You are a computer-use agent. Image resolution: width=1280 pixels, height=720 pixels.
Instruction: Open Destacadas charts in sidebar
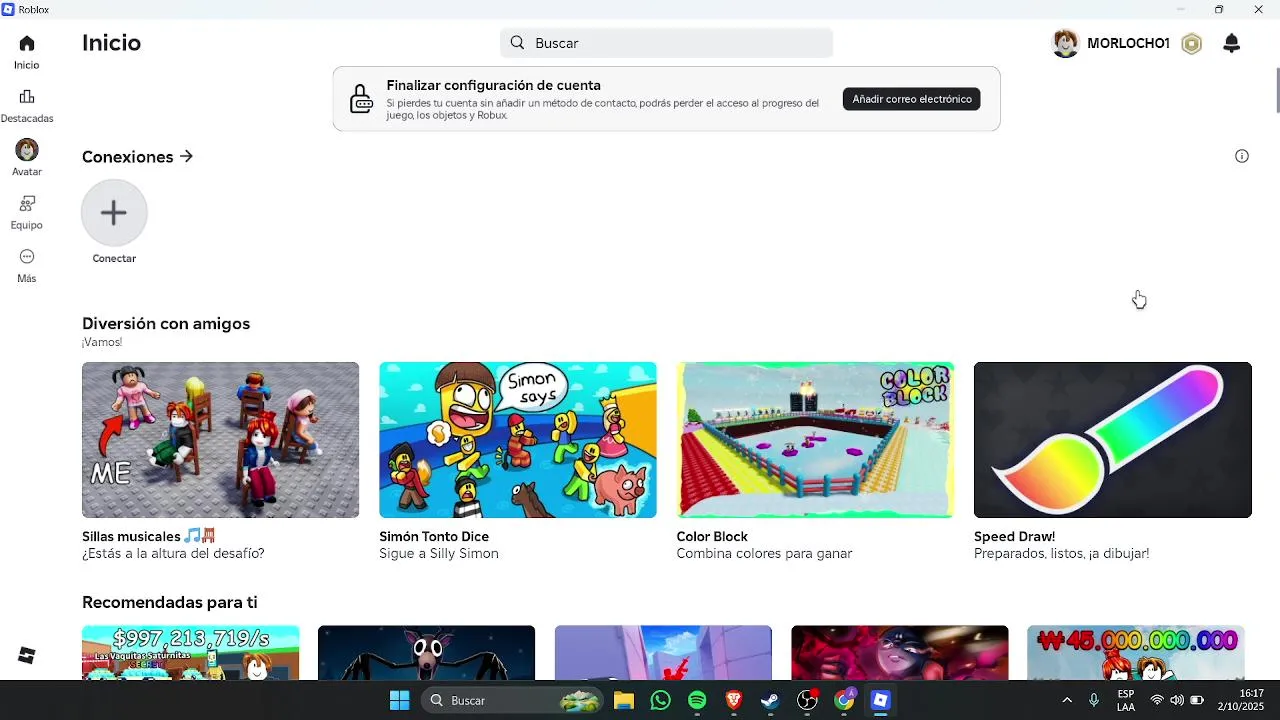pyautogui.click(x=27, y=97)
